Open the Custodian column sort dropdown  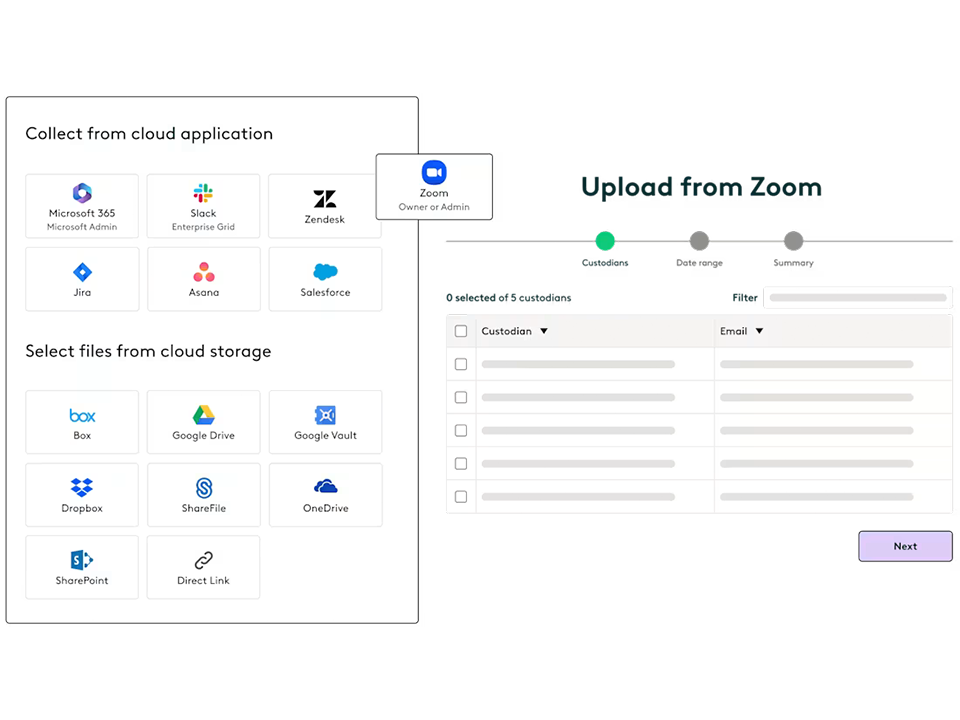(544, 331)
